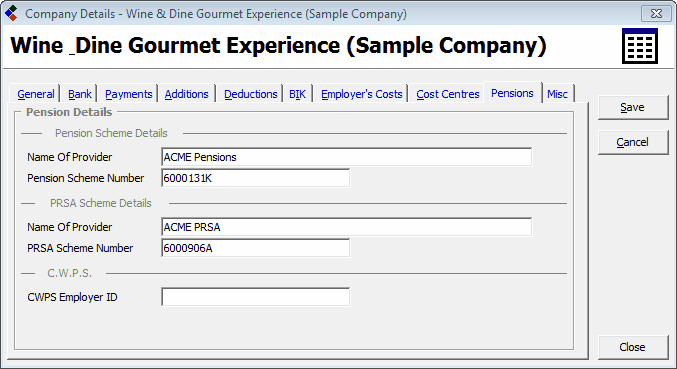Select the Deductions tab
Viewport: 677px width, 369px height.
251,94
